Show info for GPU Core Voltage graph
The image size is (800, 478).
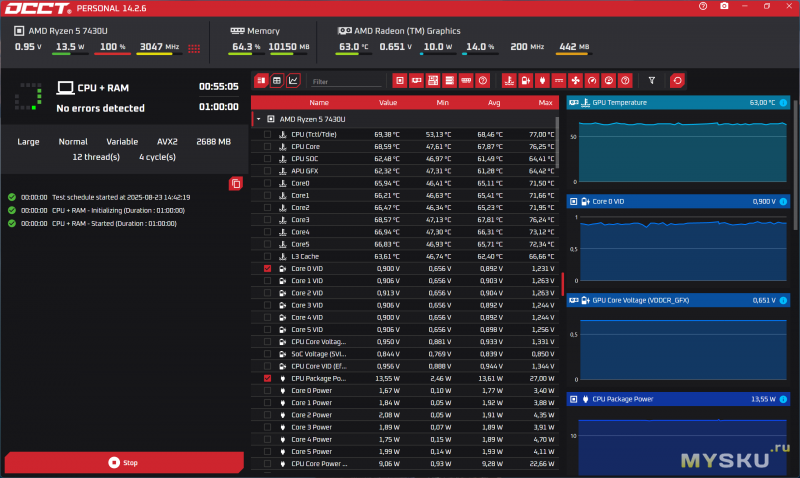pyautogui.click(x=783, y=300)
